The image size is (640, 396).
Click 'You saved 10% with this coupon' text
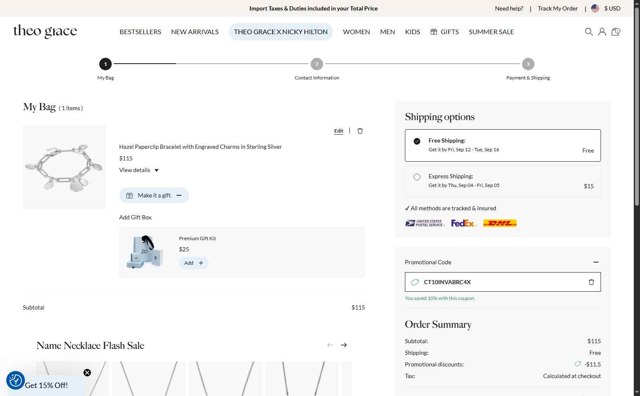point(440,298)
